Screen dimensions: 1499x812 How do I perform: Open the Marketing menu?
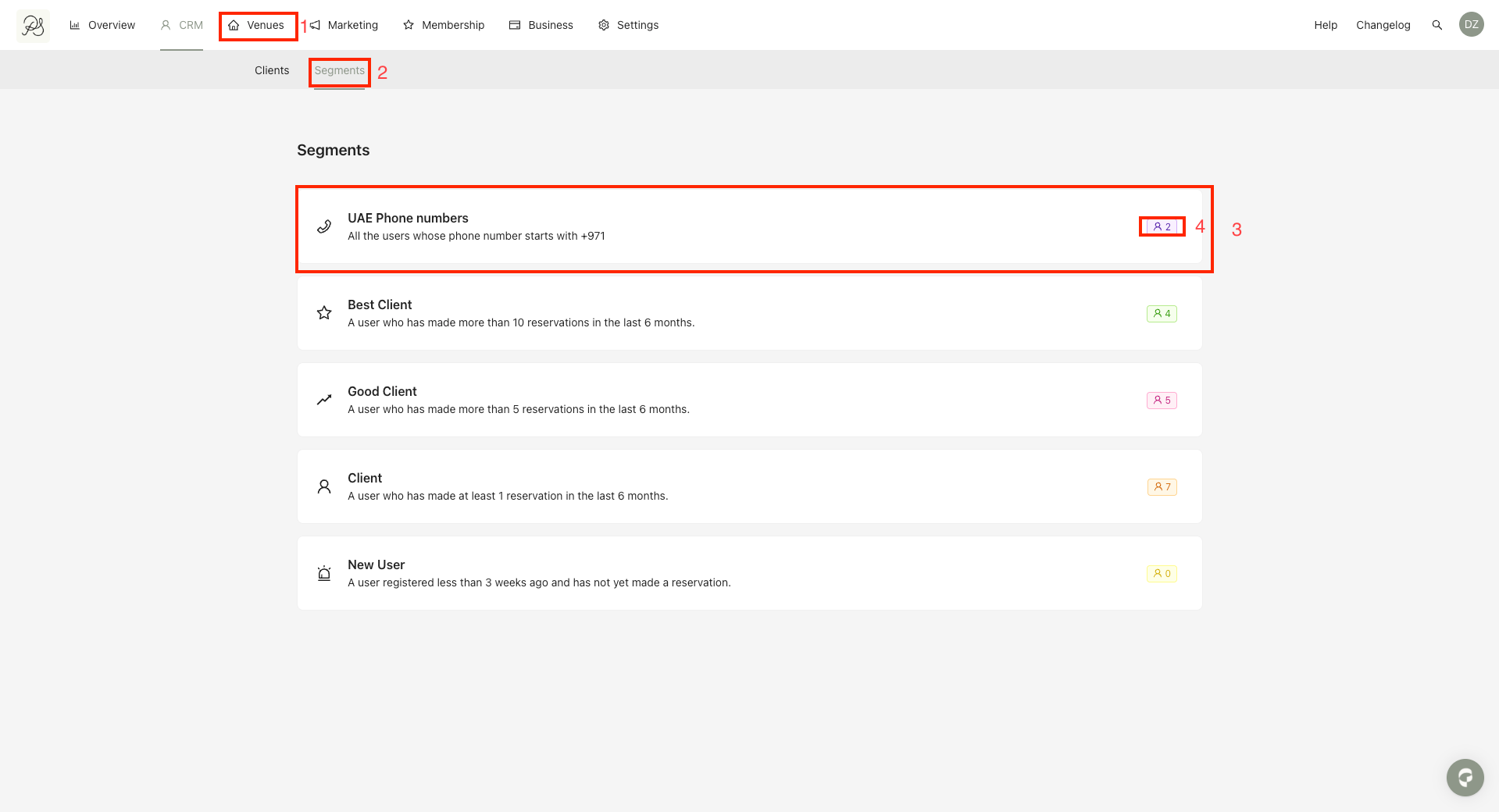[x=344, y=25]
